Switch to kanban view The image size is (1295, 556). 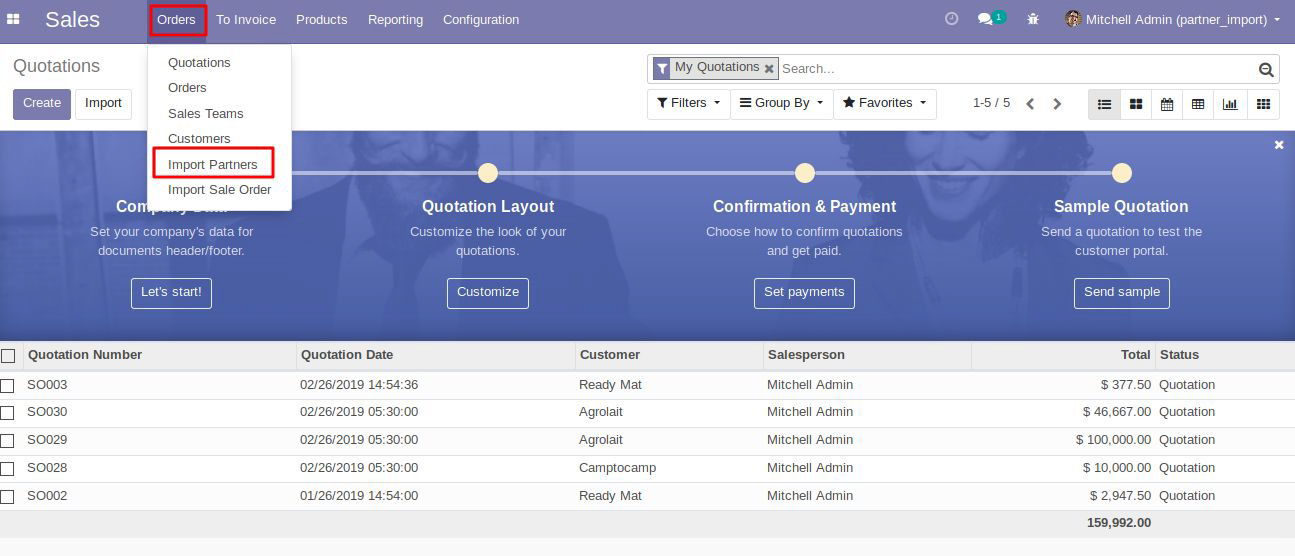(1136, 103)
